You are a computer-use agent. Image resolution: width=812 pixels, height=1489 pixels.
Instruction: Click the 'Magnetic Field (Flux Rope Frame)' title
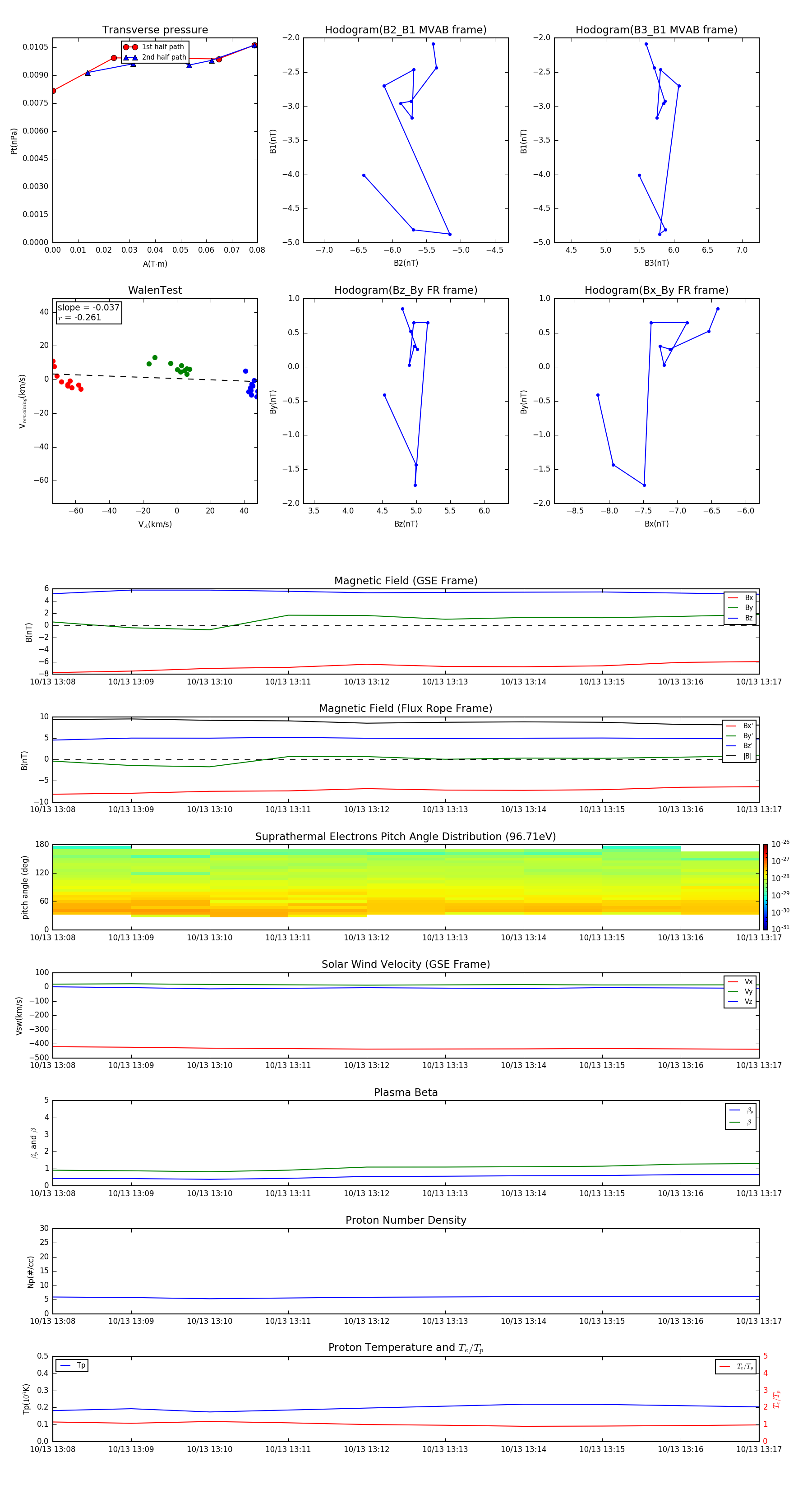click(406, 709)
